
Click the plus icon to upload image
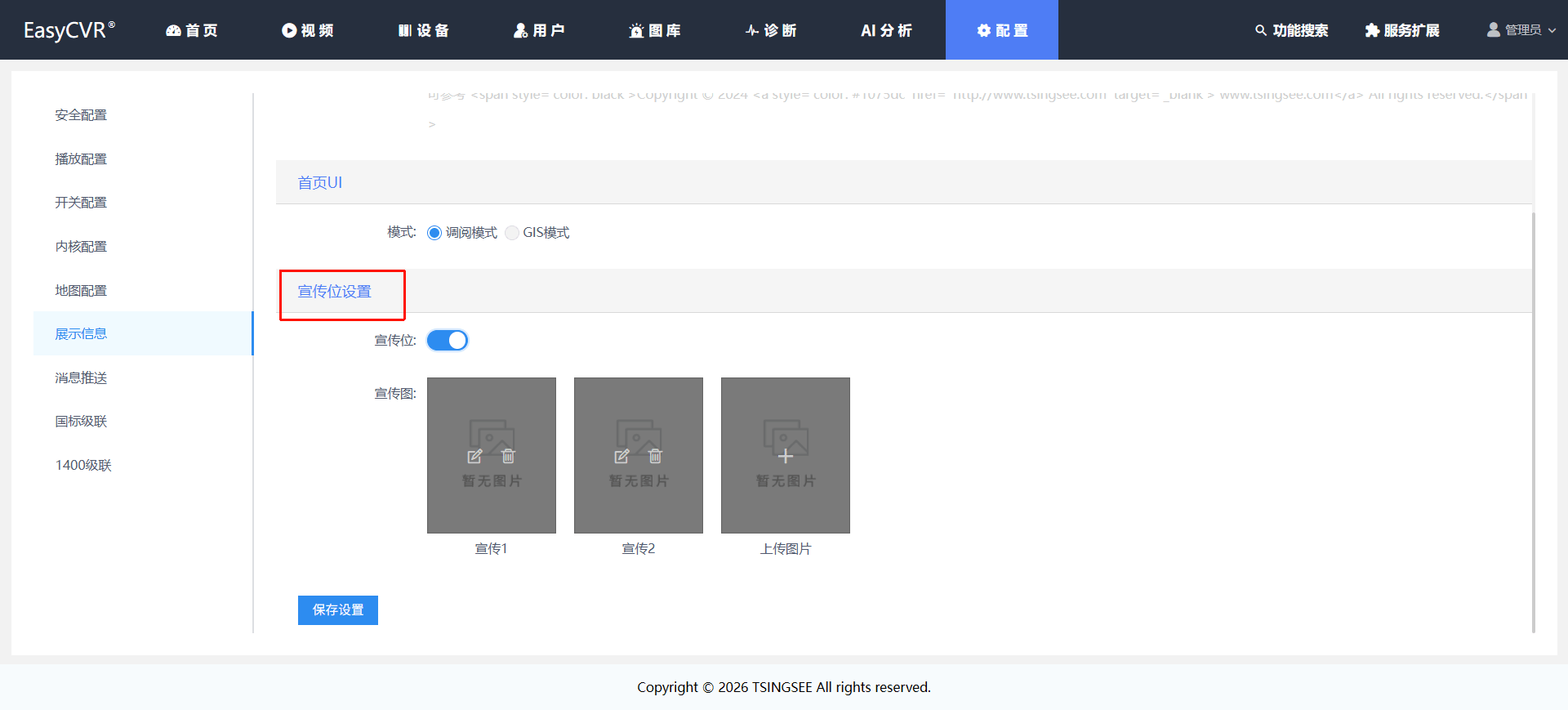(786, 456)
